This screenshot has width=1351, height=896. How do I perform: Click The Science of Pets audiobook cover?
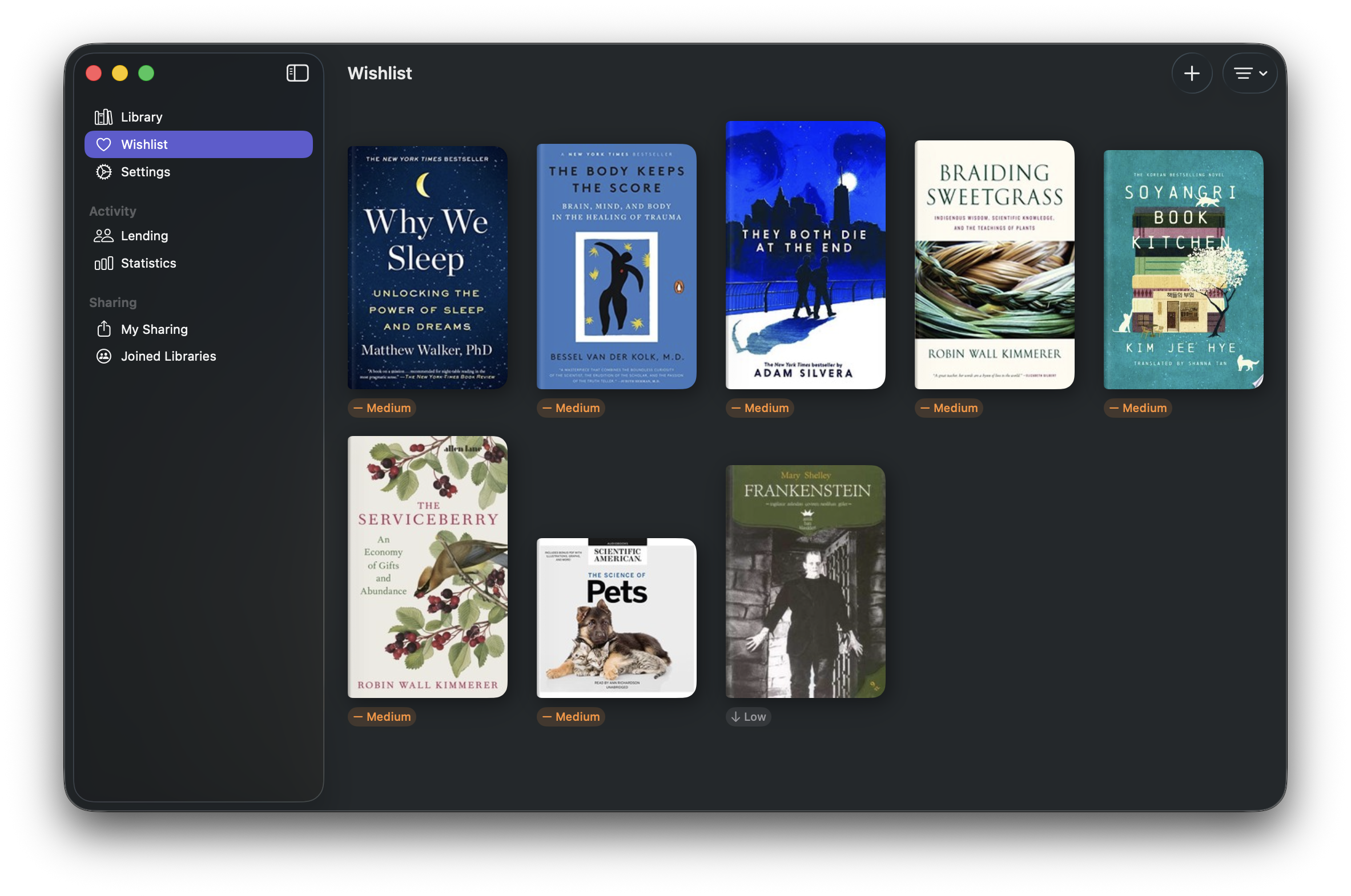pos(616,618)
